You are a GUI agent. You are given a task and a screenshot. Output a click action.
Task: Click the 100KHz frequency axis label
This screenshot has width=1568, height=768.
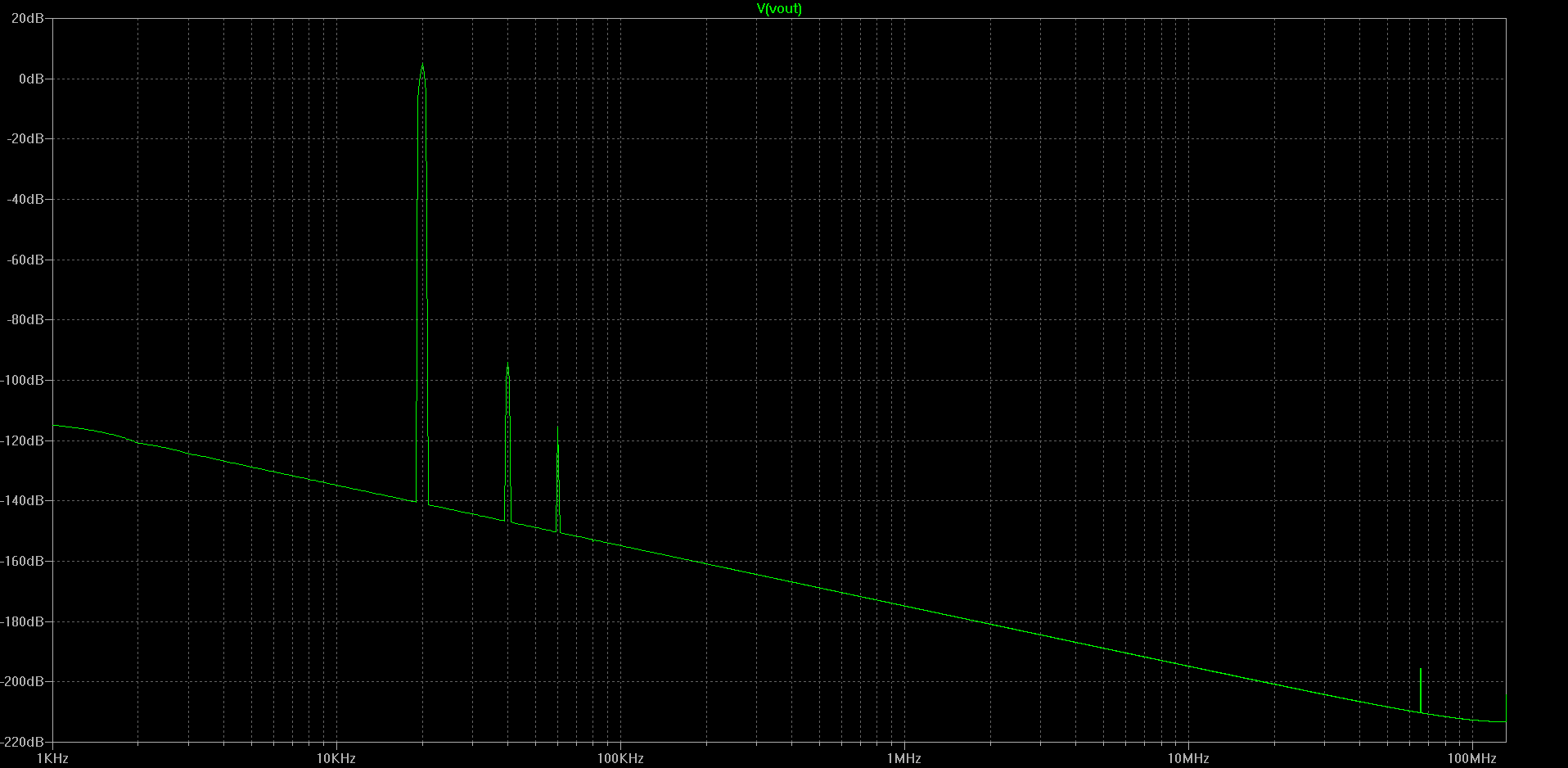point(620,759)
